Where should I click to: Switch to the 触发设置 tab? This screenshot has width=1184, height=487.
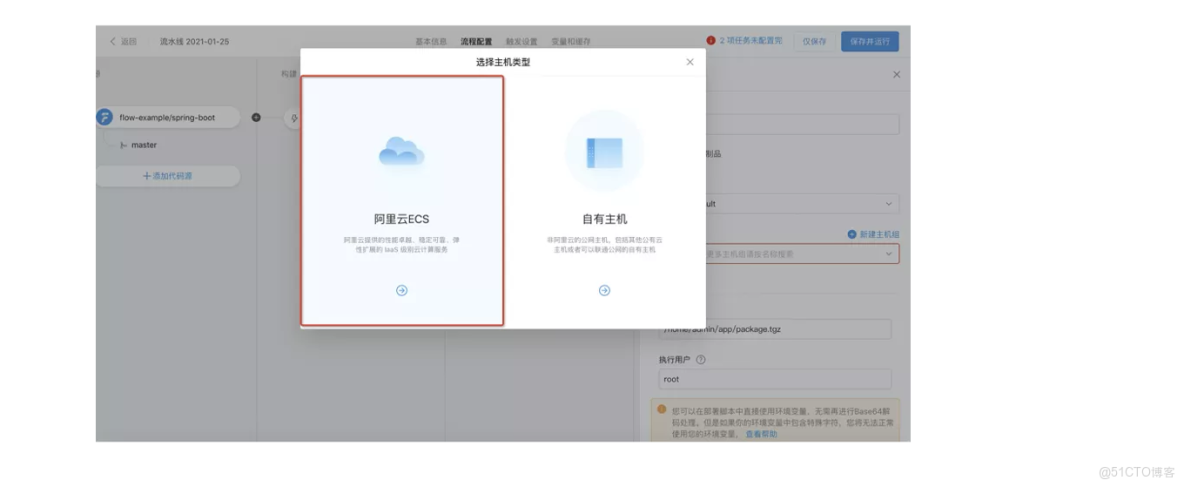[x=522, y=42]
